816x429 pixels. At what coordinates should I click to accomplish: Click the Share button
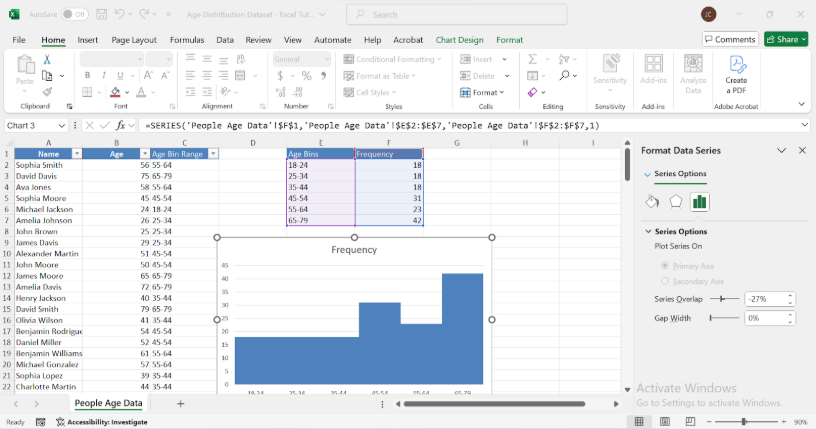786,39
